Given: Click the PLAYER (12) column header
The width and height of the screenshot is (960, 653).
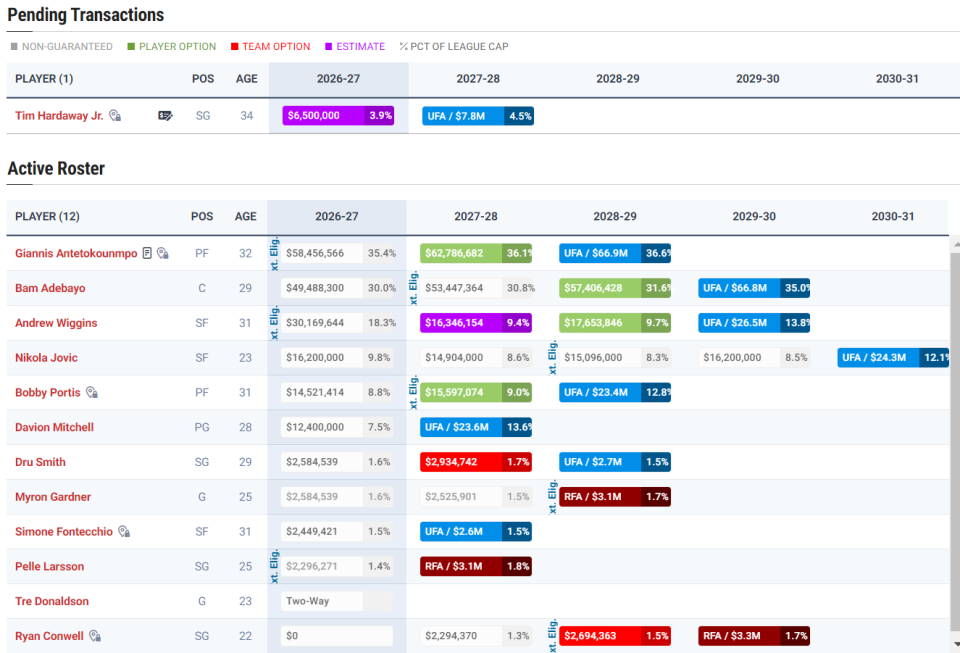Looking at the screenshot, I should [x=47, y=217].
